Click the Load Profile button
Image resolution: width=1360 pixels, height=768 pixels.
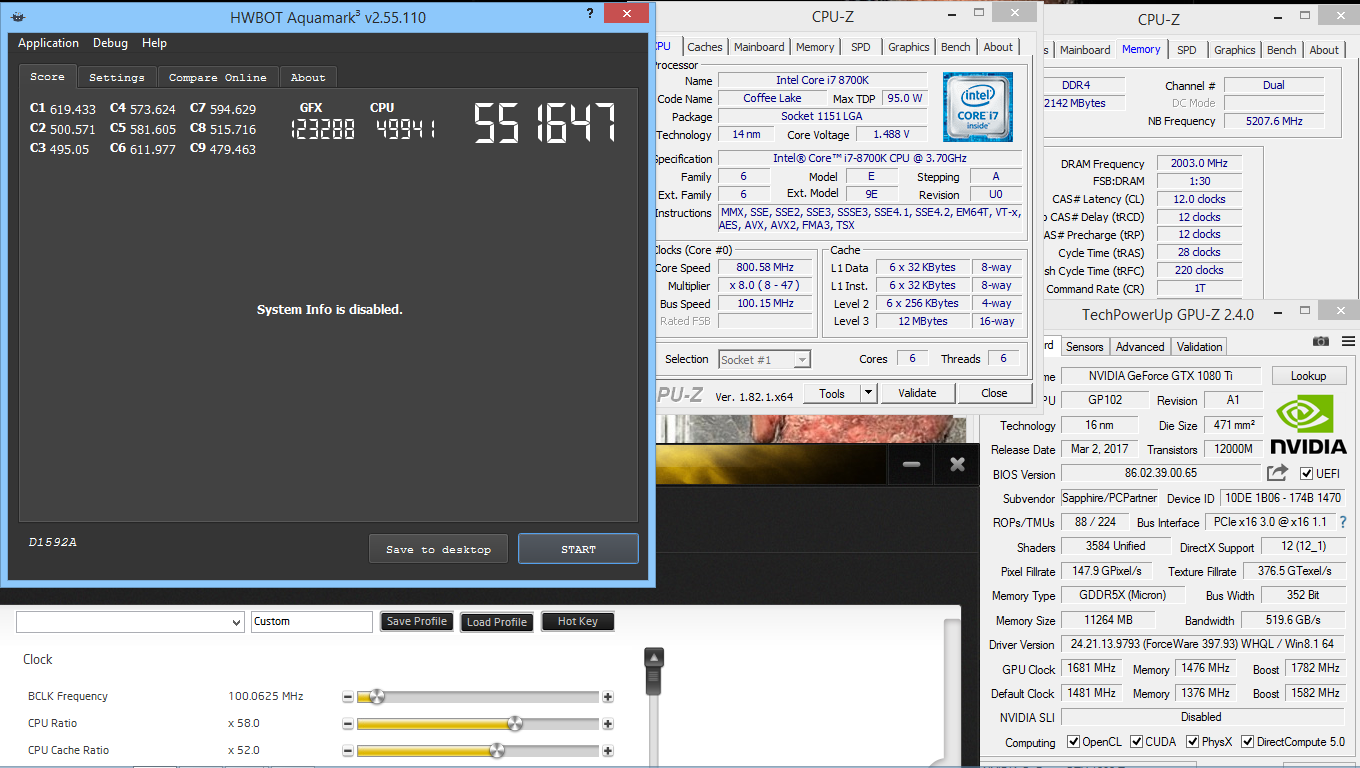[497, 622]
